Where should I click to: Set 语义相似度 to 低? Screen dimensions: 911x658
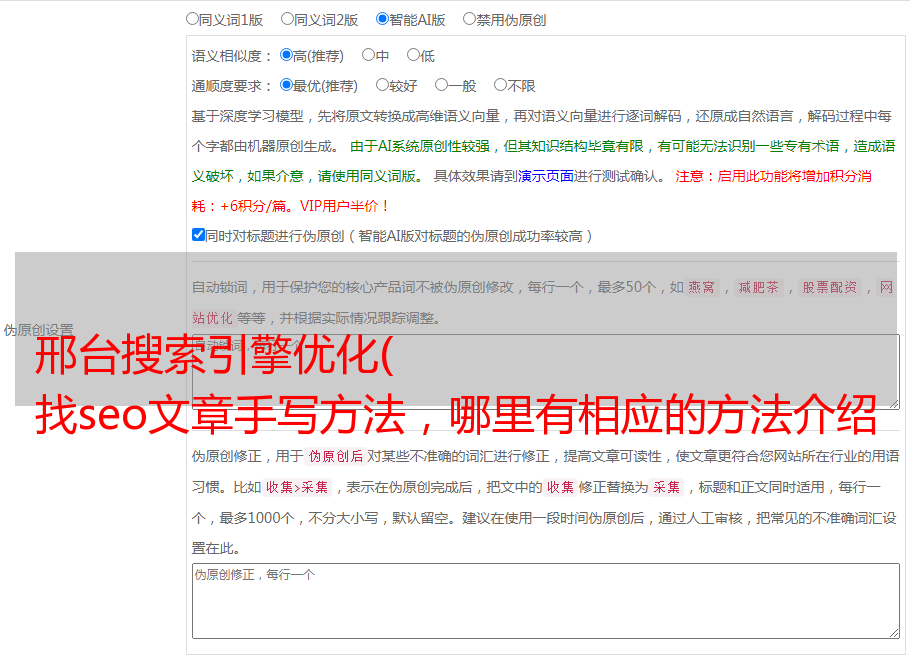(x=412, y=55)
